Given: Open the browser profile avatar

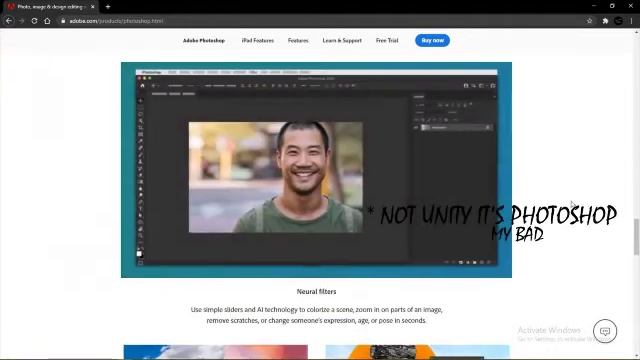Looking at the screenshot, I should point(619,21).
